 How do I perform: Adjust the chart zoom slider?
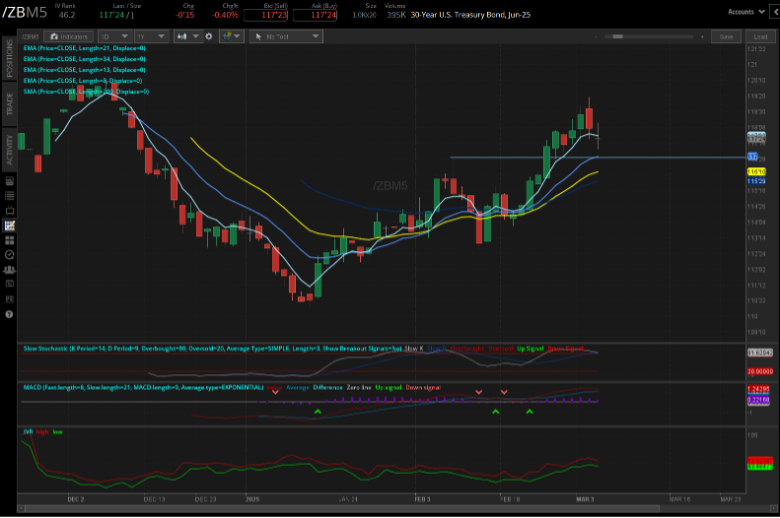649,36
